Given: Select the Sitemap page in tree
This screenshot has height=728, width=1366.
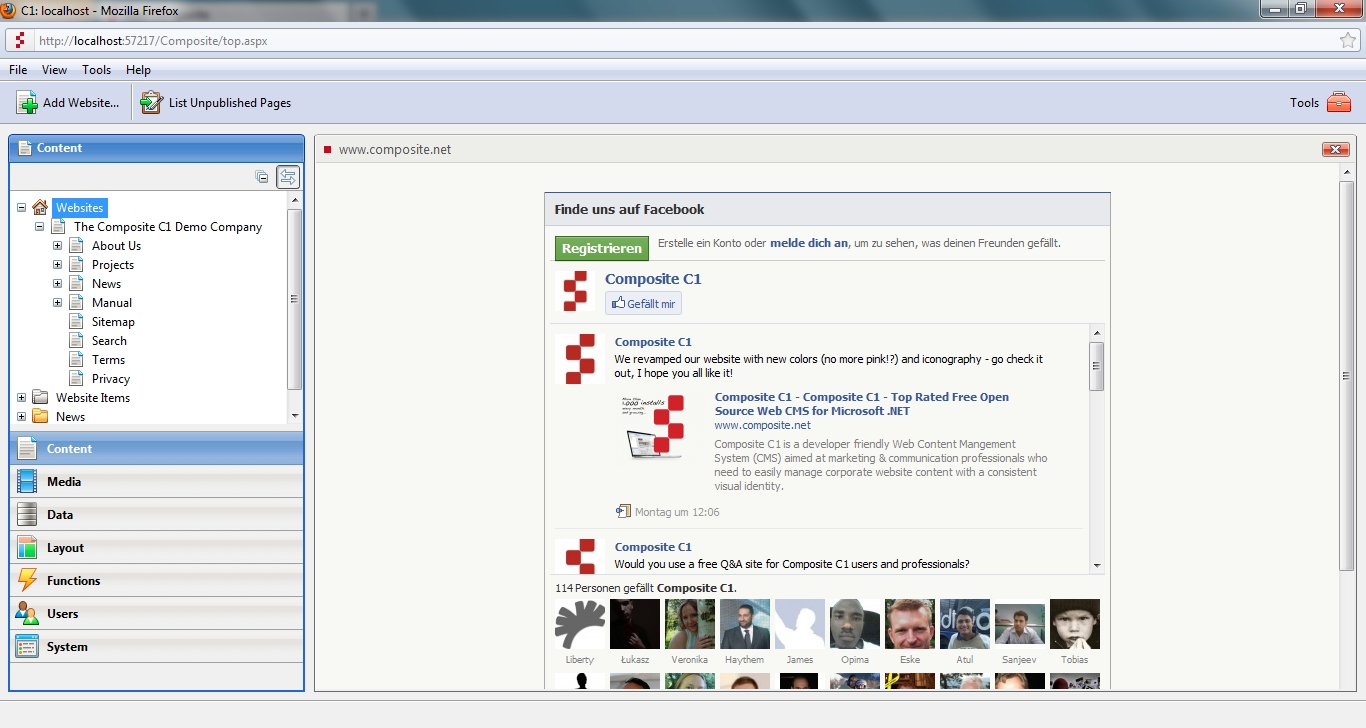Looking at the screenshot, I should (113, 322).
